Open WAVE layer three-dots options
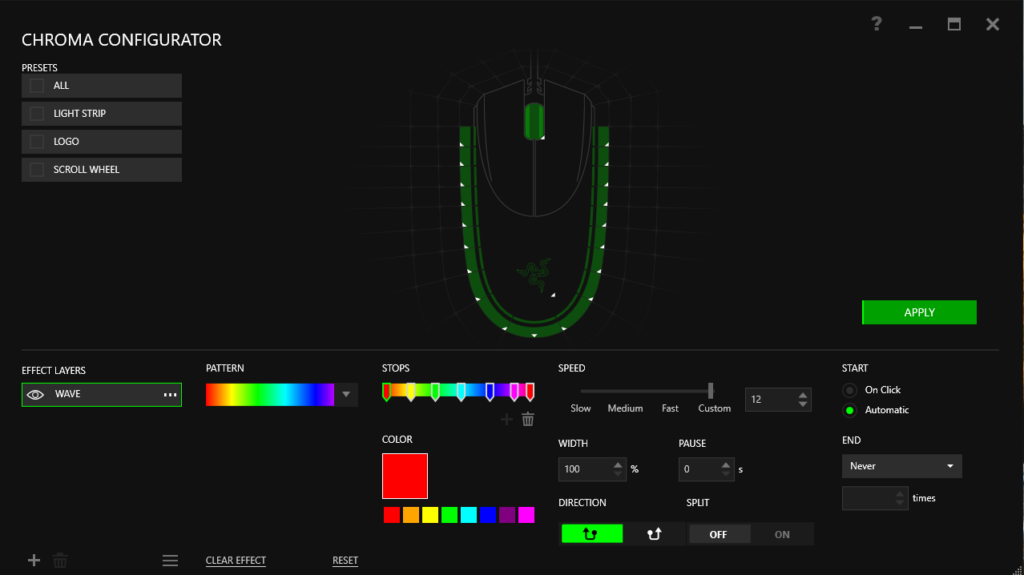The image size is (1024, 575). coord(170,395)
